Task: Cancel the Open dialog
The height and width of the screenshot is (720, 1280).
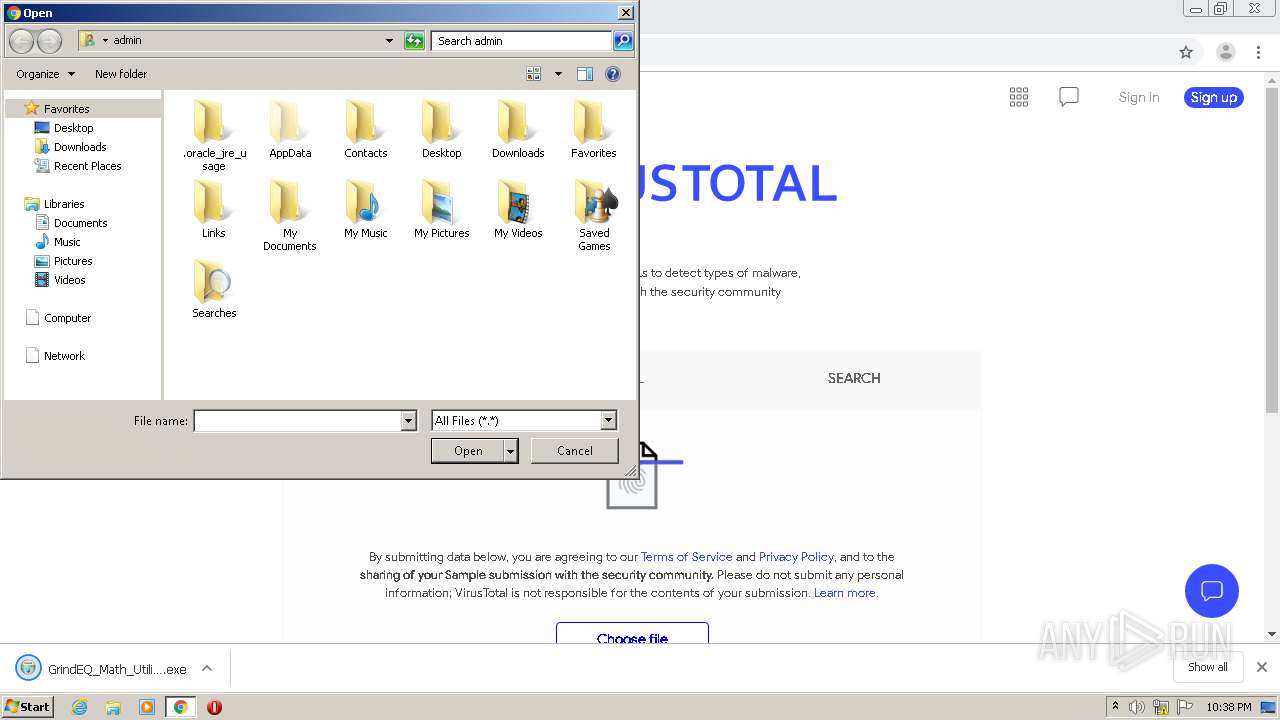Action: tap(575, 451)
